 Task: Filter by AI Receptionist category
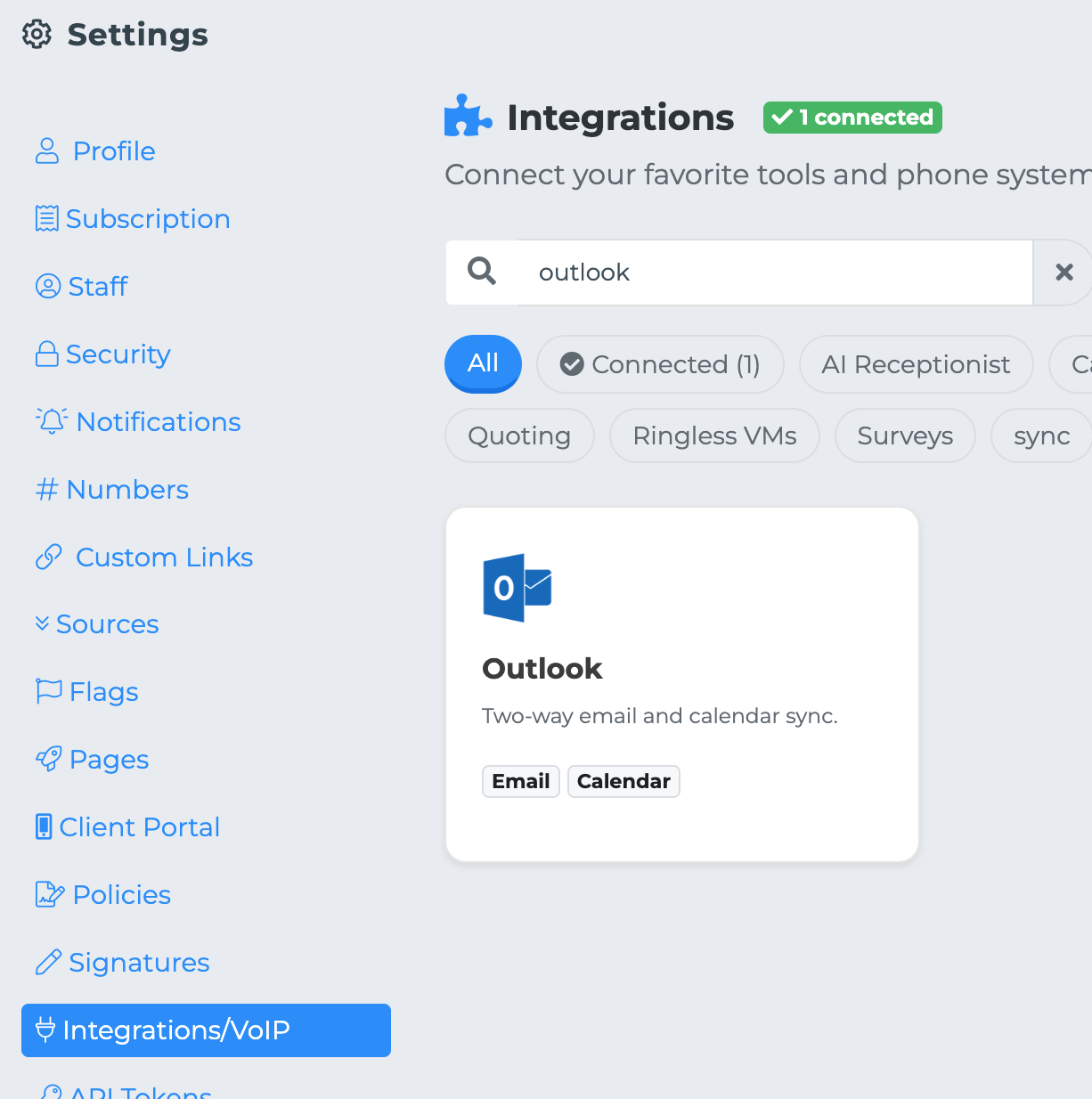point(916,364)
